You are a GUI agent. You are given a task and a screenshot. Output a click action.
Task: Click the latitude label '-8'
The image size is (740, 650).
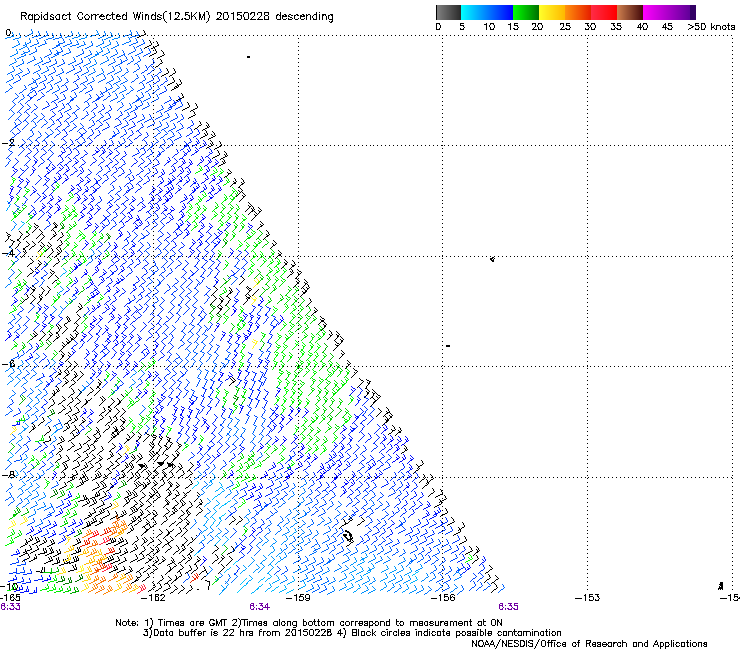click(x=8, y=474)
